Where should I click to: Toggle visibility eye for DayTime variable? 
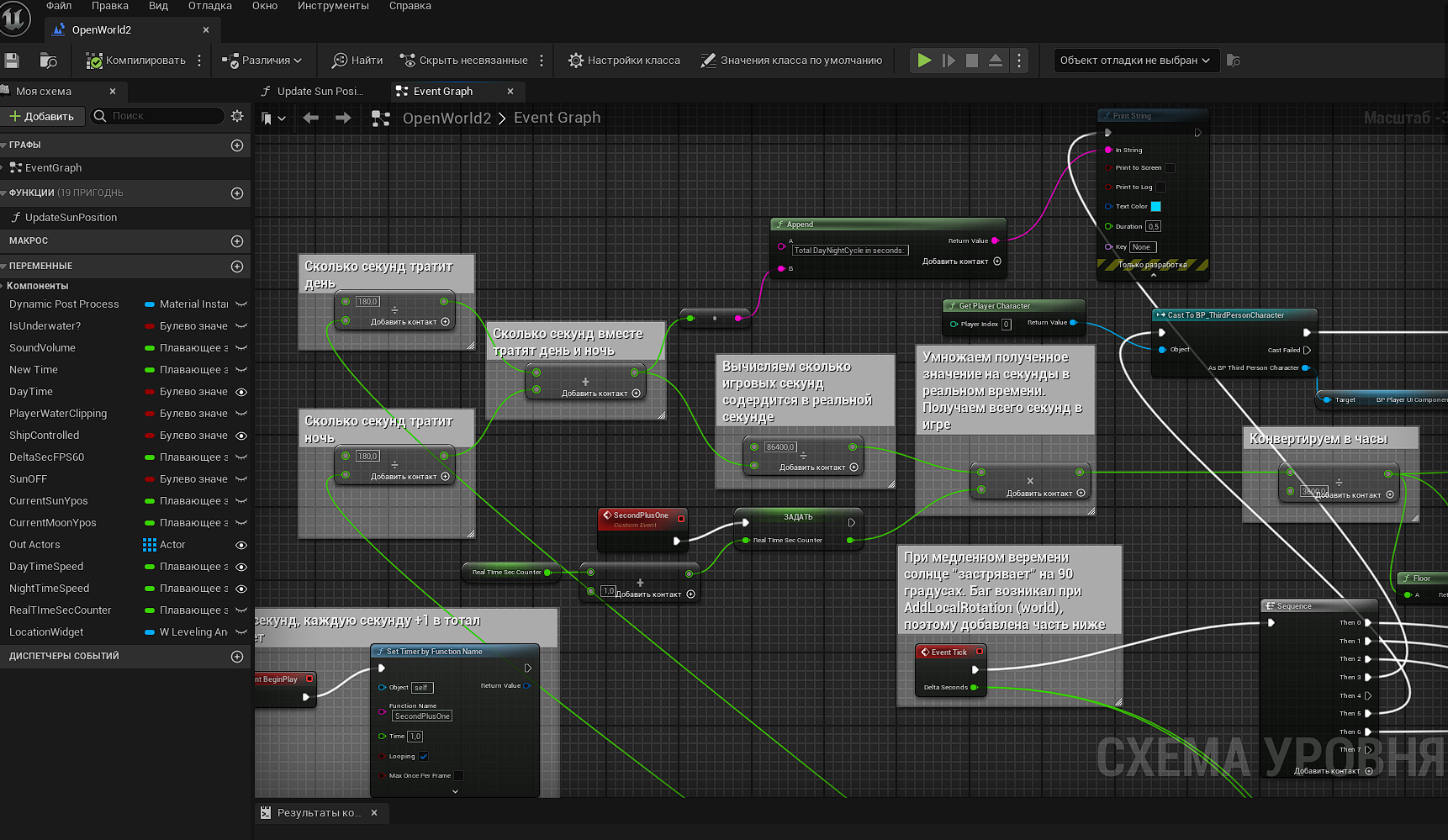pos(241,392)
